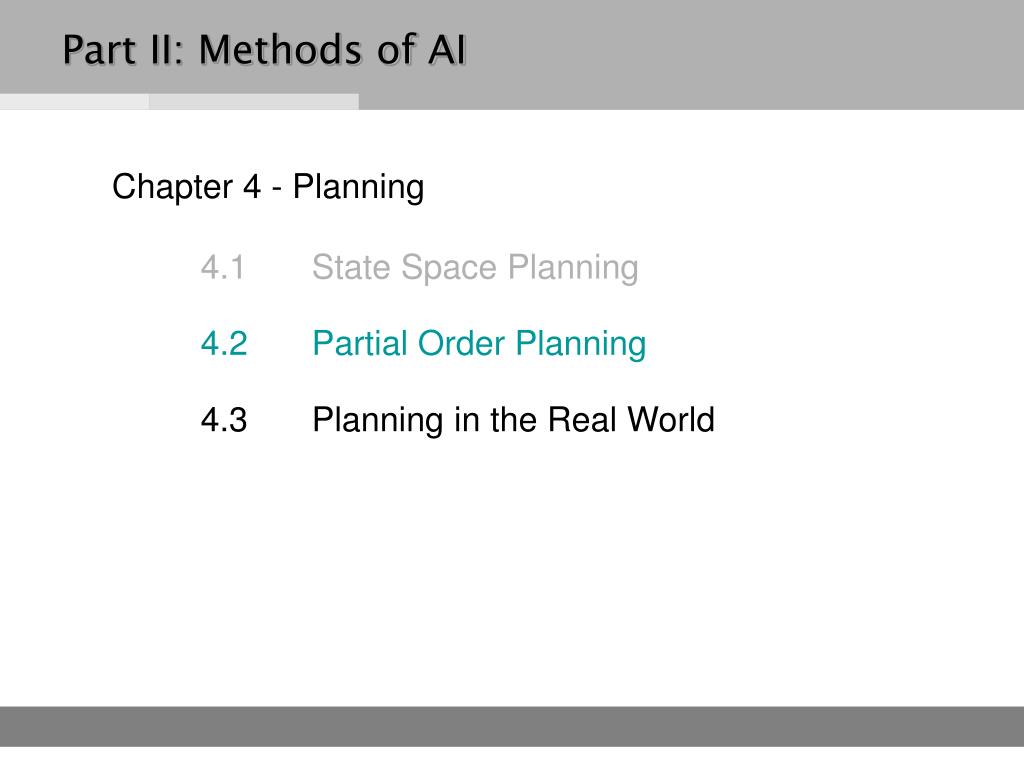The image size is (1024, 768).
Task: Click the first light gray header segment
Action: [74, 102]
